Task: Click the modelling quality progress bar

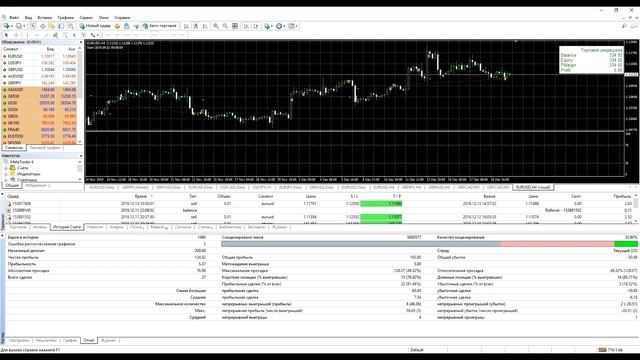Action: click(429, 244)
